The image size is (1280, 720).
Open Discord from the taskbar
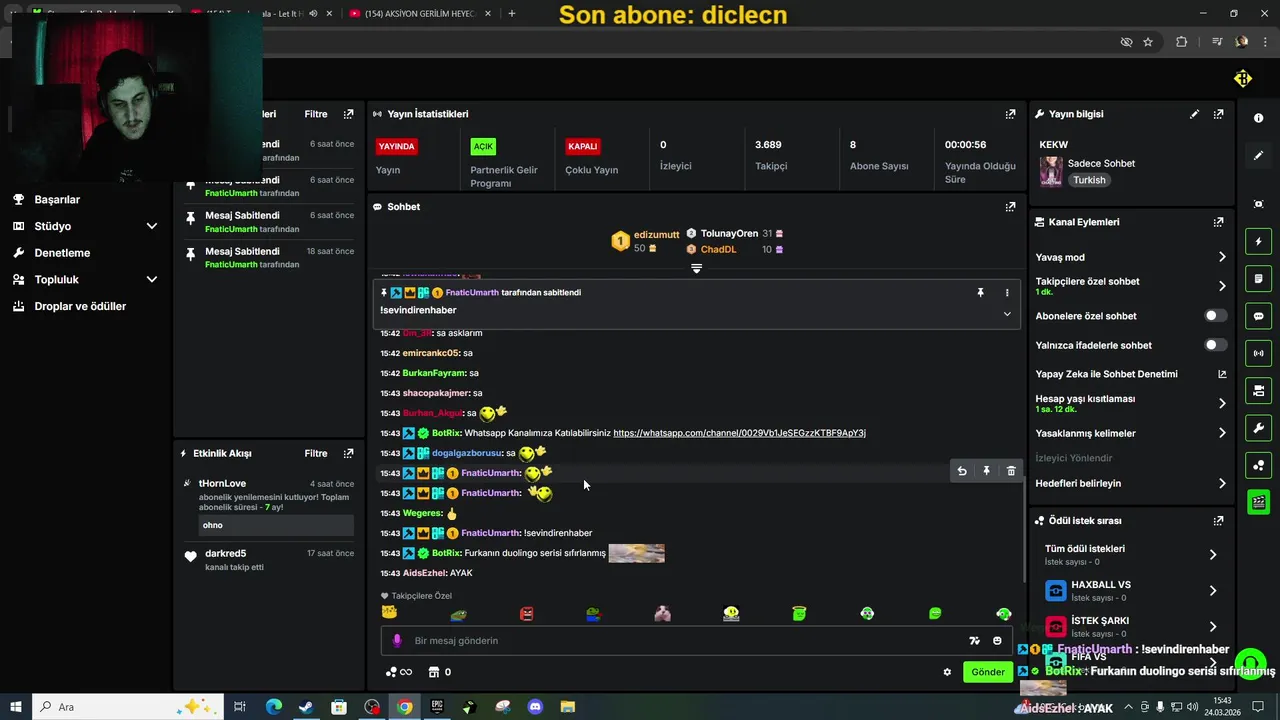[535, 707]
